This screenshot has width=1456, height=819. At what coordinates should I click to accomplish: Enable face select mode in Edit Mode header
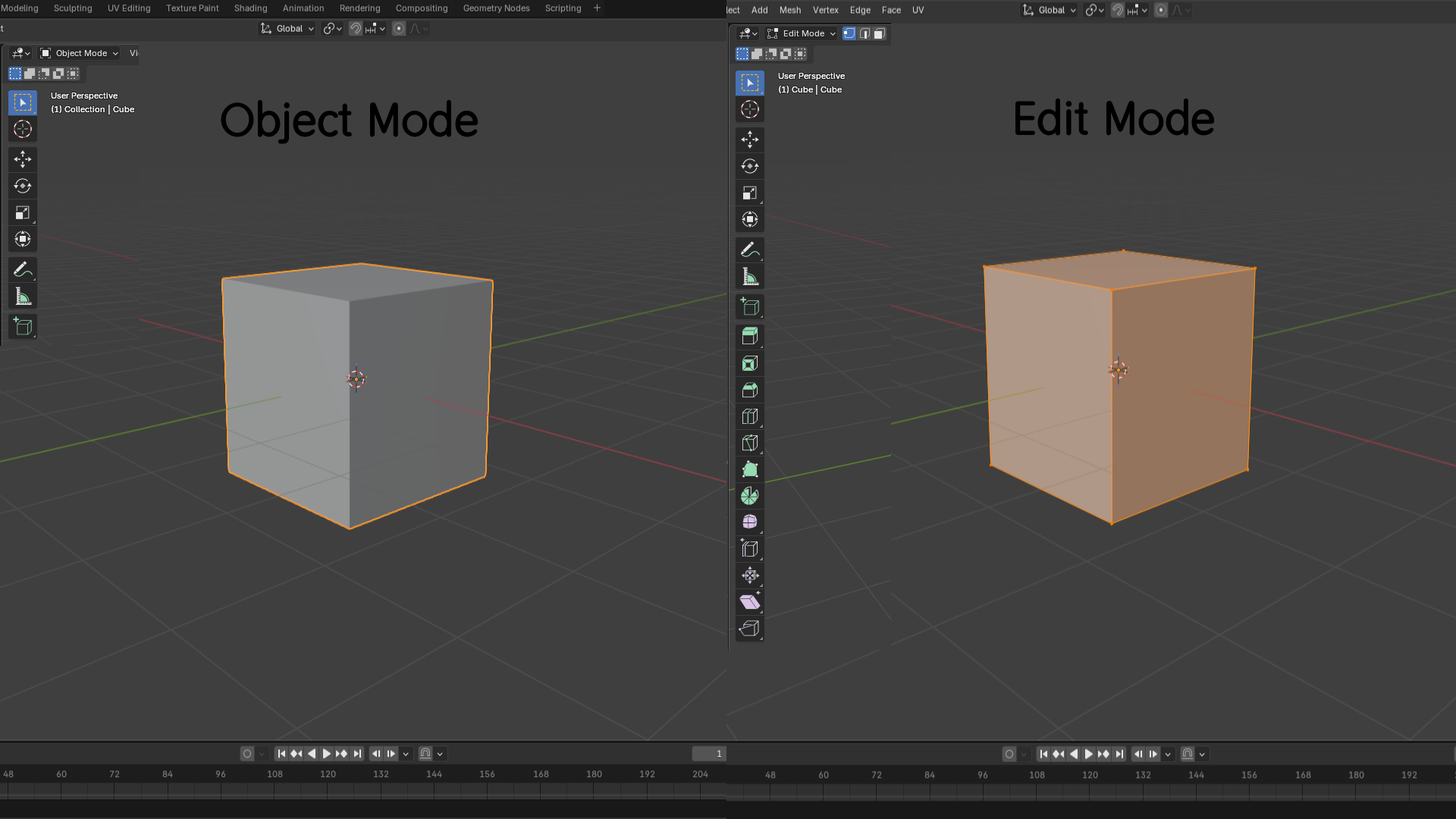click(x=879, y=33)
